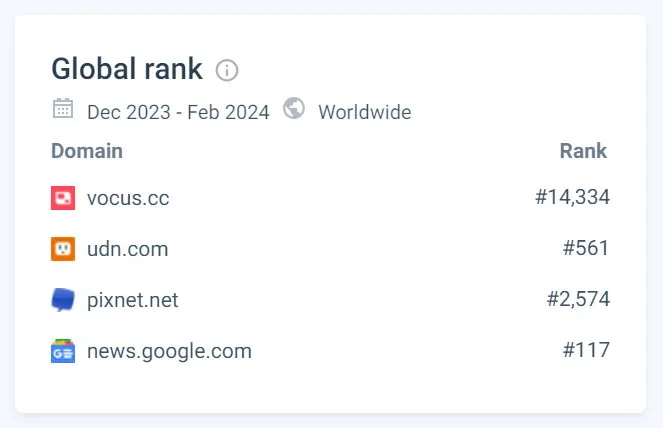The width and height of the screenshot is (663, 428).
Task: Open the pixnet.net domain link
Action: coord(133,300)
